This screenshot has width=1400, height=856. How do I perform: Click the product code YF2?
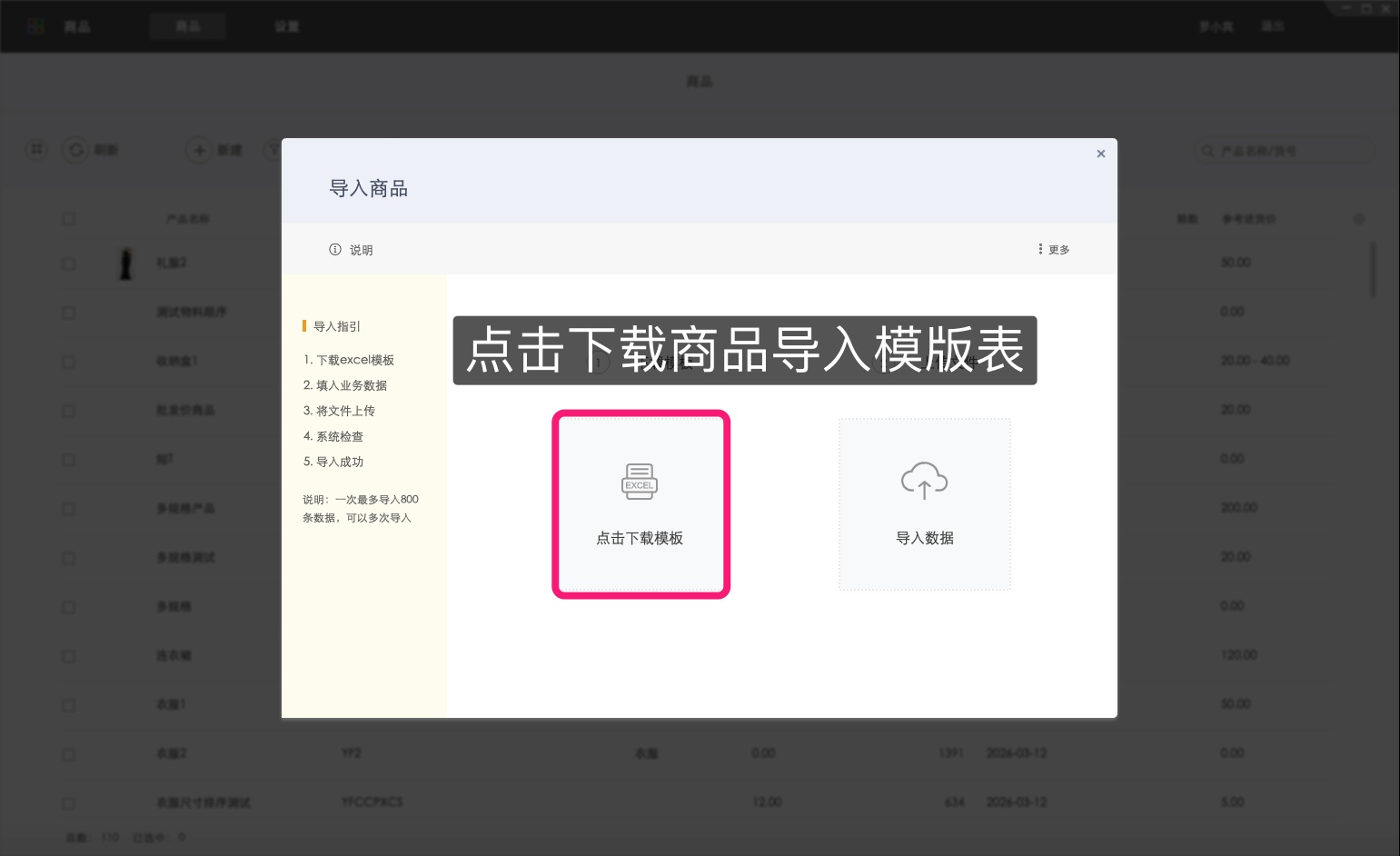[352, 753]
